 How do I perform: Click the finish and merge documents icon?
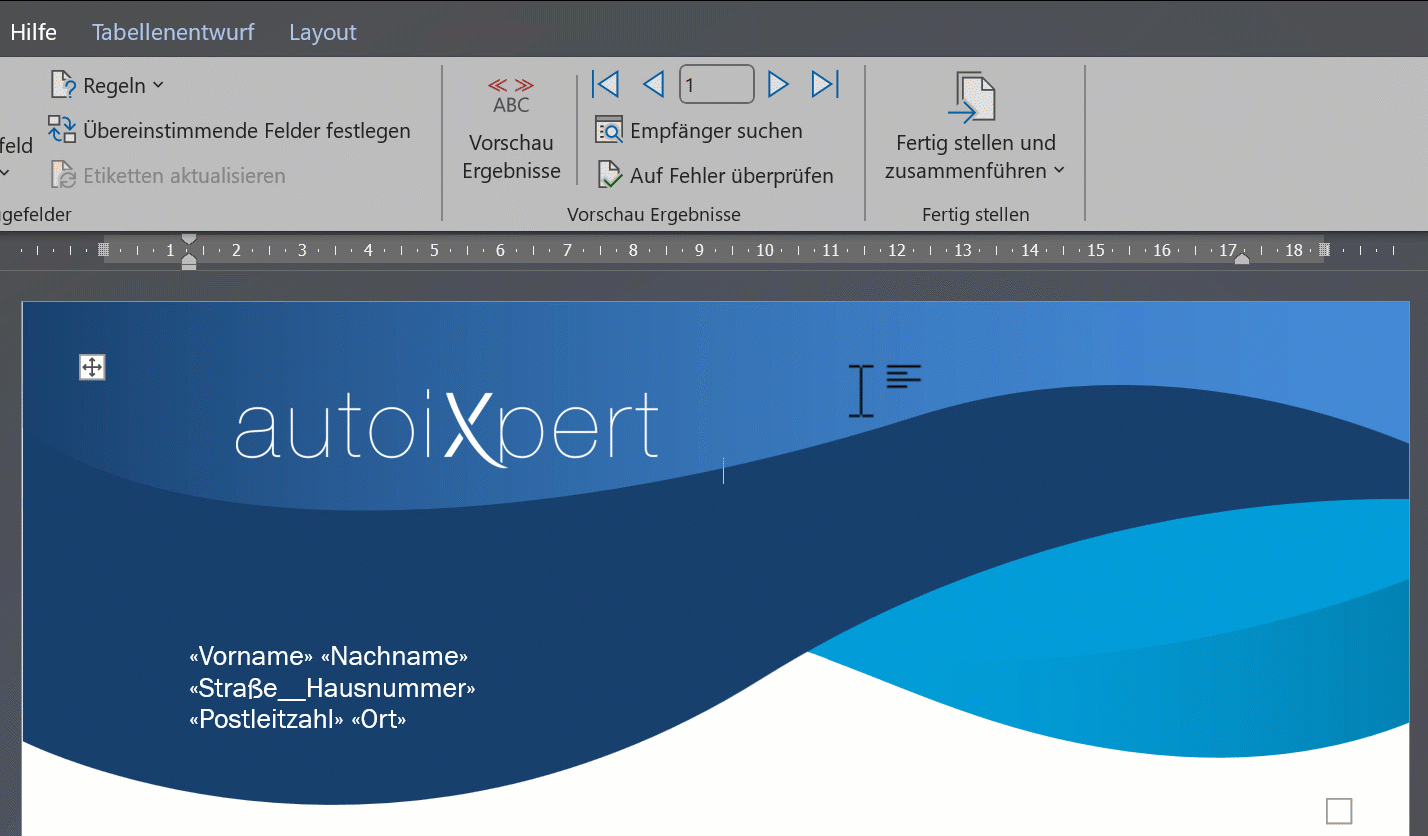click(975, 97)
